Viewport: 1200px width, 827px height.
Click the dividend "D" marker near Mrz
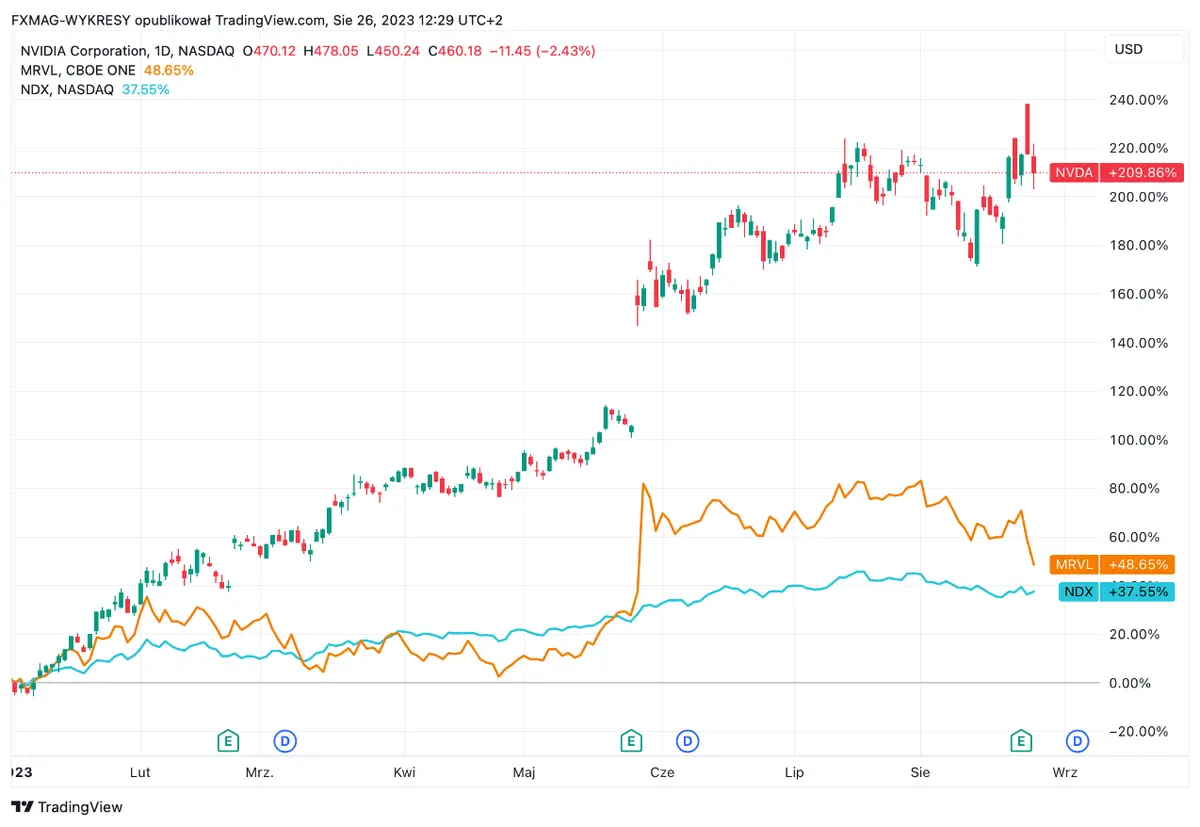285,741
